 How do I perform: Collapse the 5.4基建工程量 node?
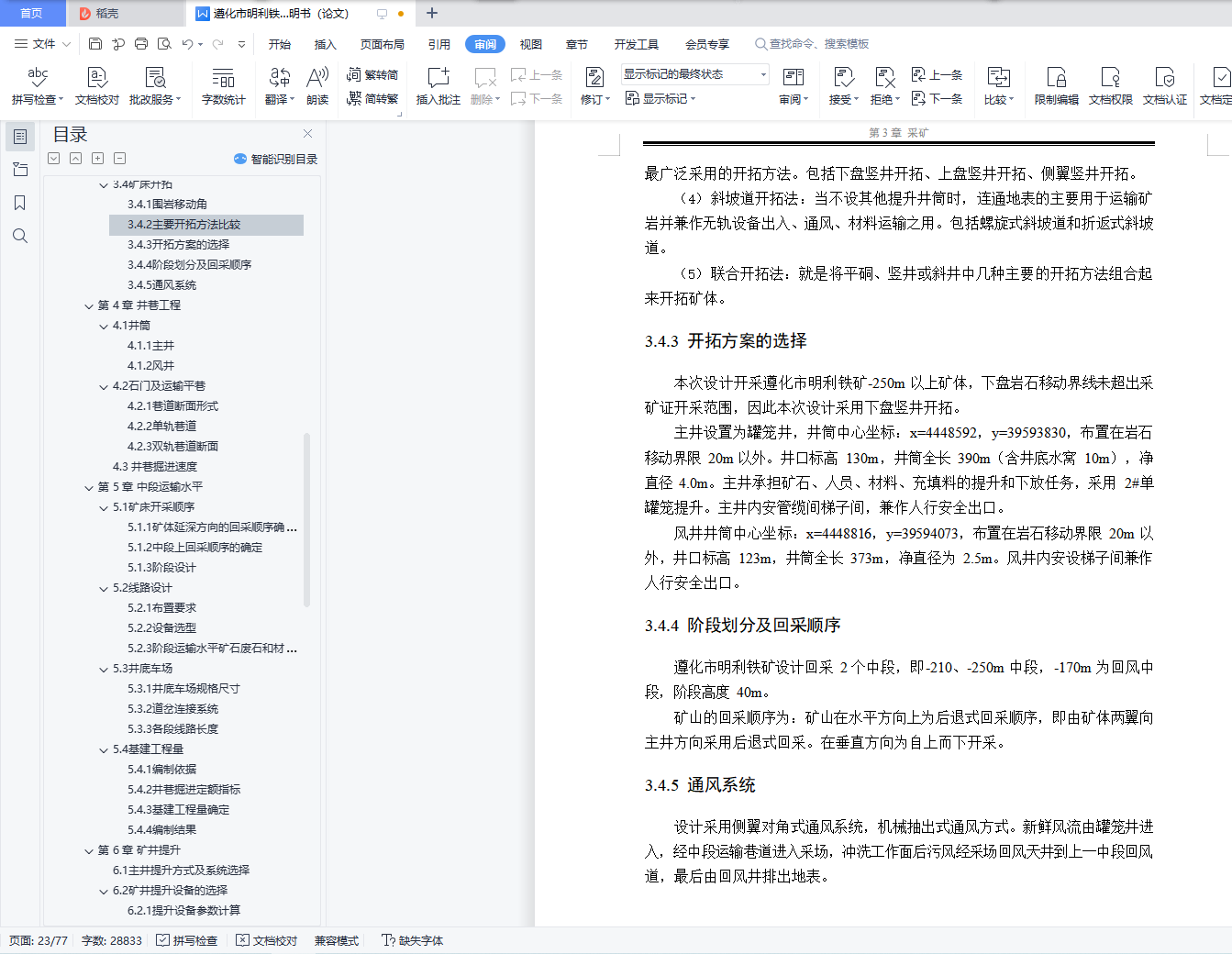(x=104, y=749)
